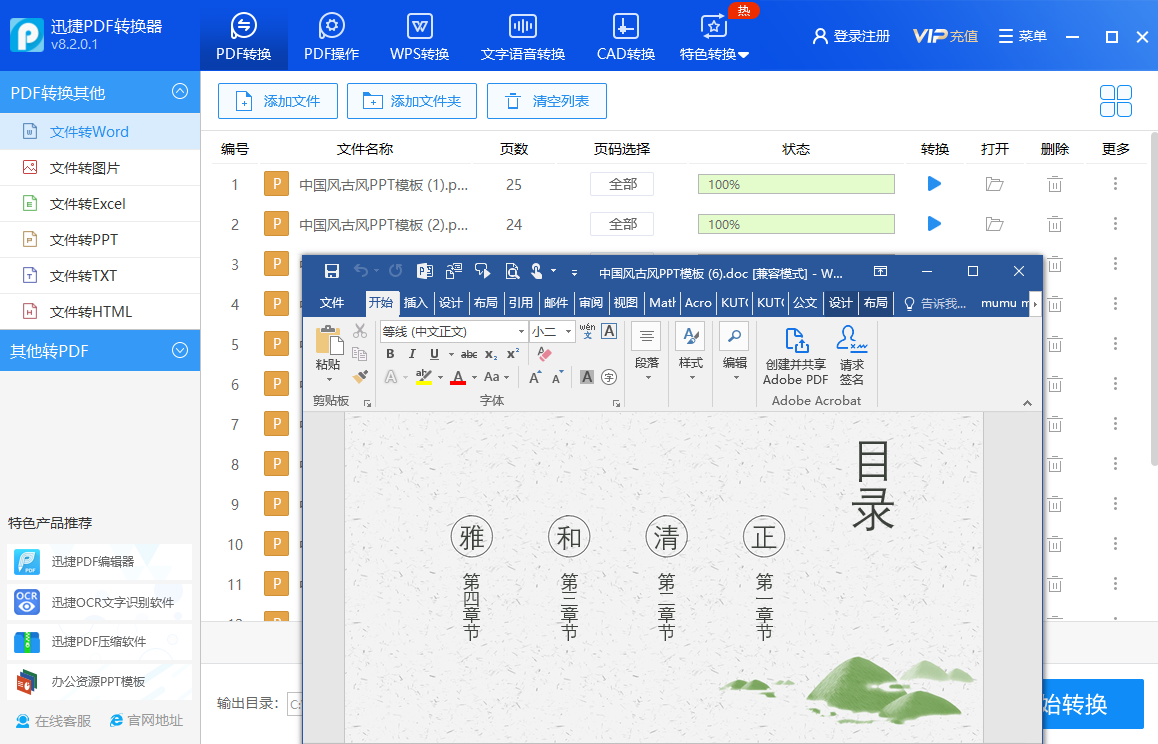Click the 添加文件 button
The image size is (1158, 744).
[278, 101]
